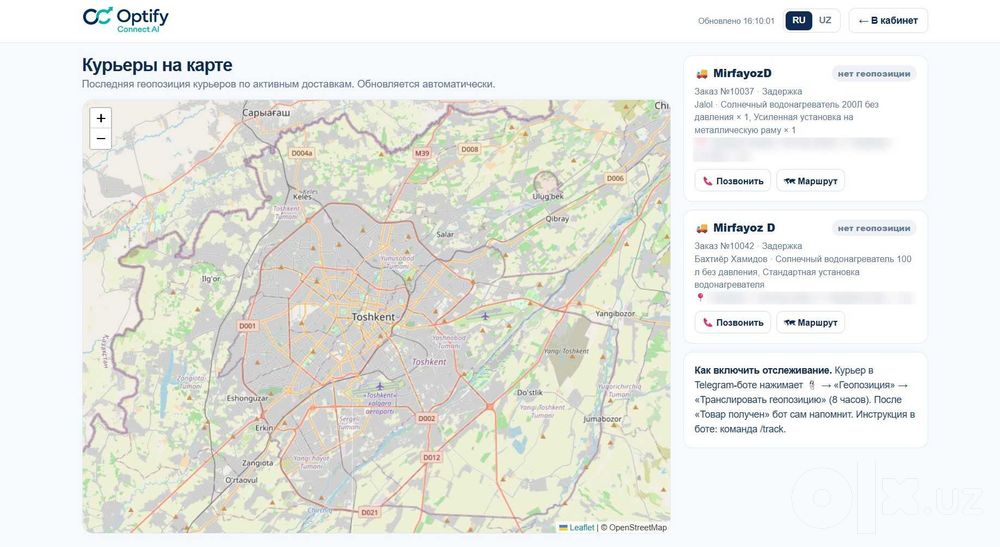
Task: Click the phone icon in MirfayozD's Позвонить button
Action: pyautogui.click(x=707, y=181)
